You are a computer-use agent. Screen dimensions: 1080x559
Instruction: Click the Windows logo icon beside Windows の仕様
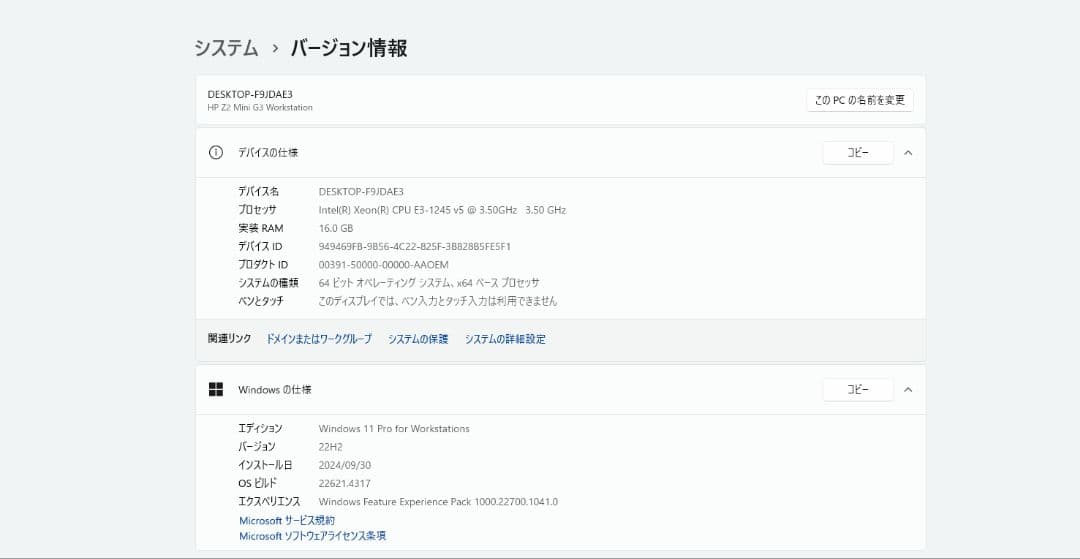(x=216, y=390)
